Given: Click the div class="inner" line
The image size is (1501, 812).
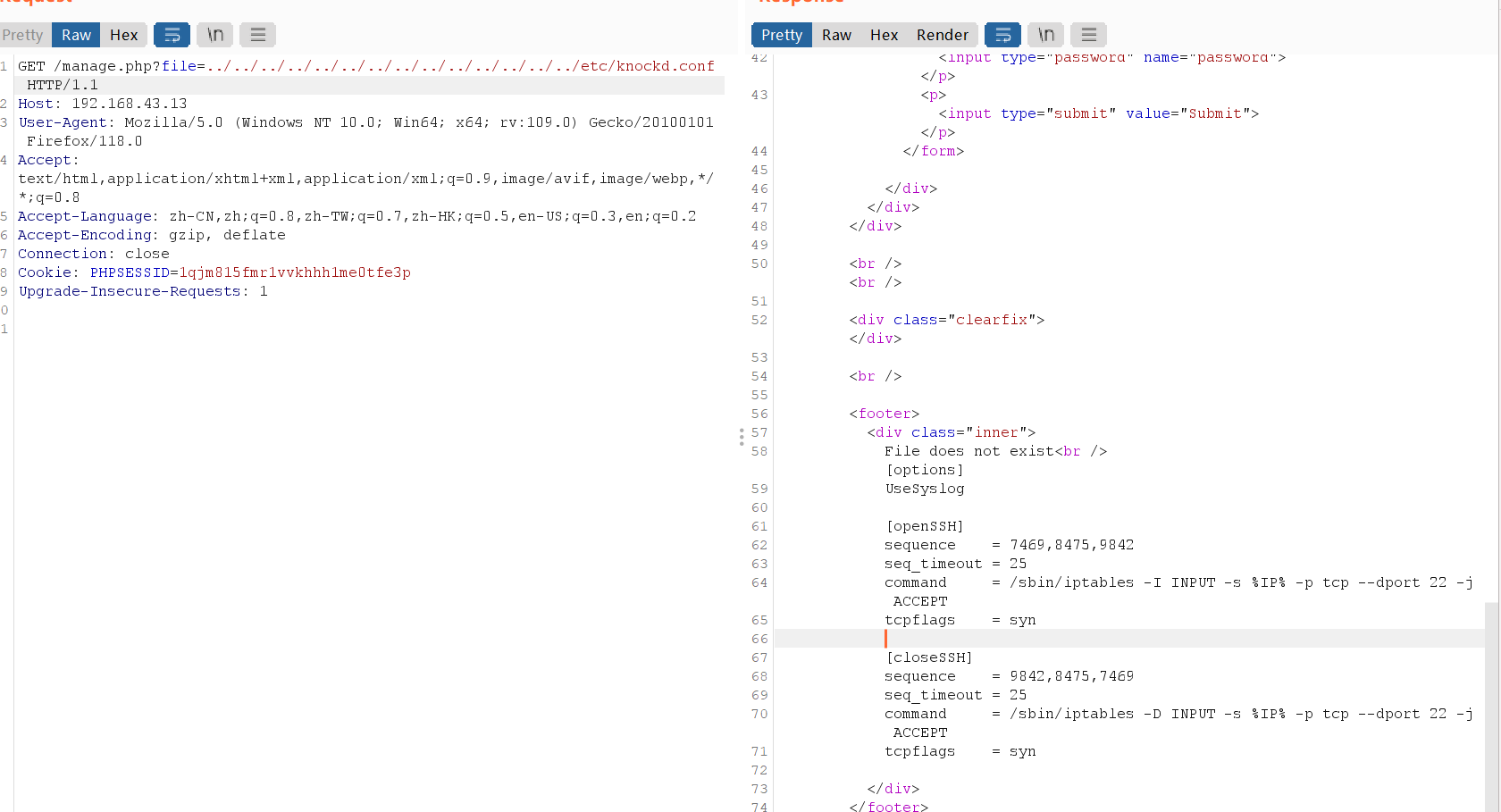Looking at the screenshot, I should tap(952, 432).
